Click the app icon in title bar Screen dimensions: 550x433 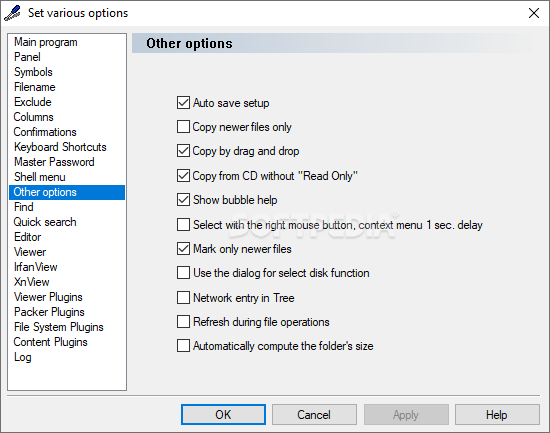(12, 13)
